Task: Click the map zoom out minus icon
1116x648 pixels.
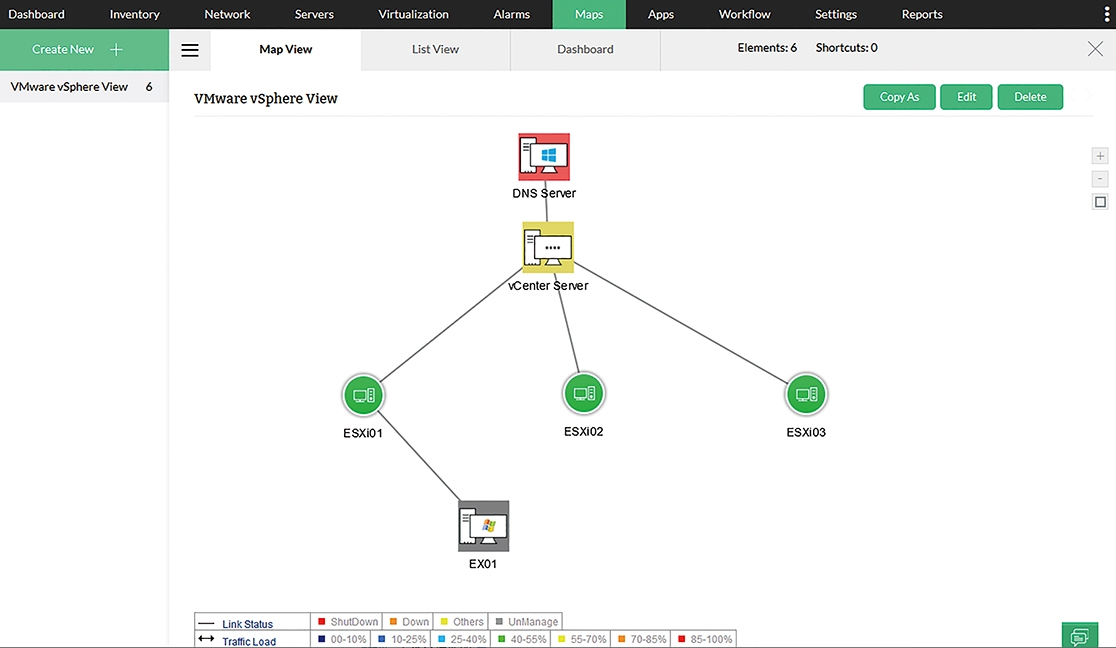Action: (x=1100, y=179)
